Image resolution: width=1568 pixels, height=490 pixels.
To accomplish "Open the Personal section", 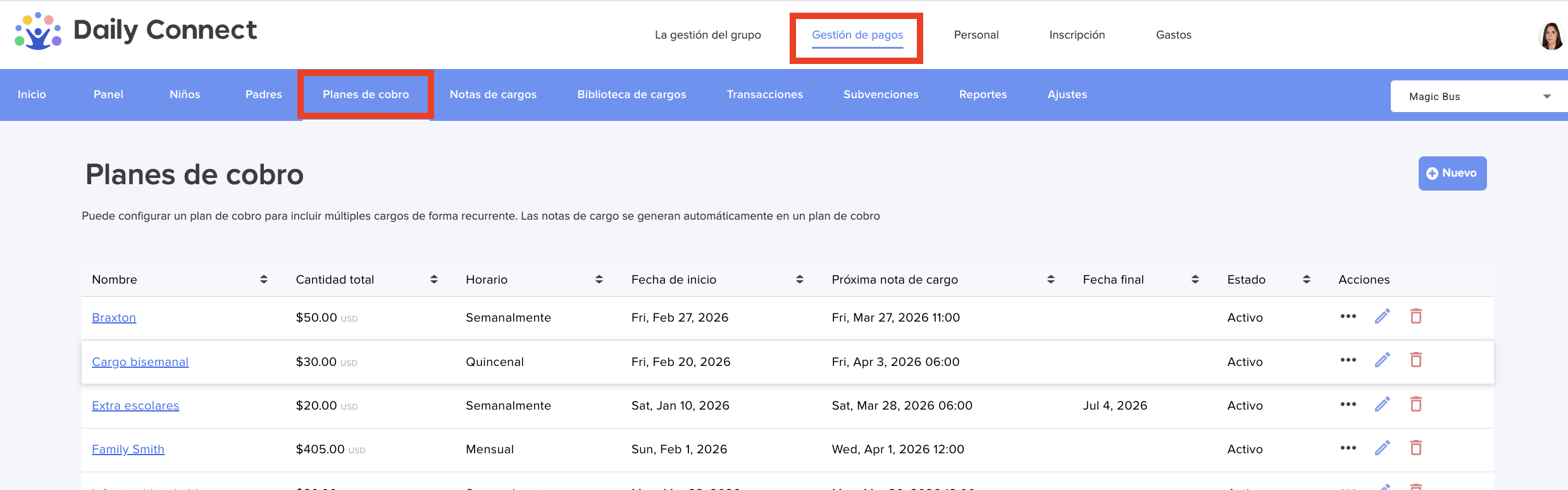I will pos(976,35).
